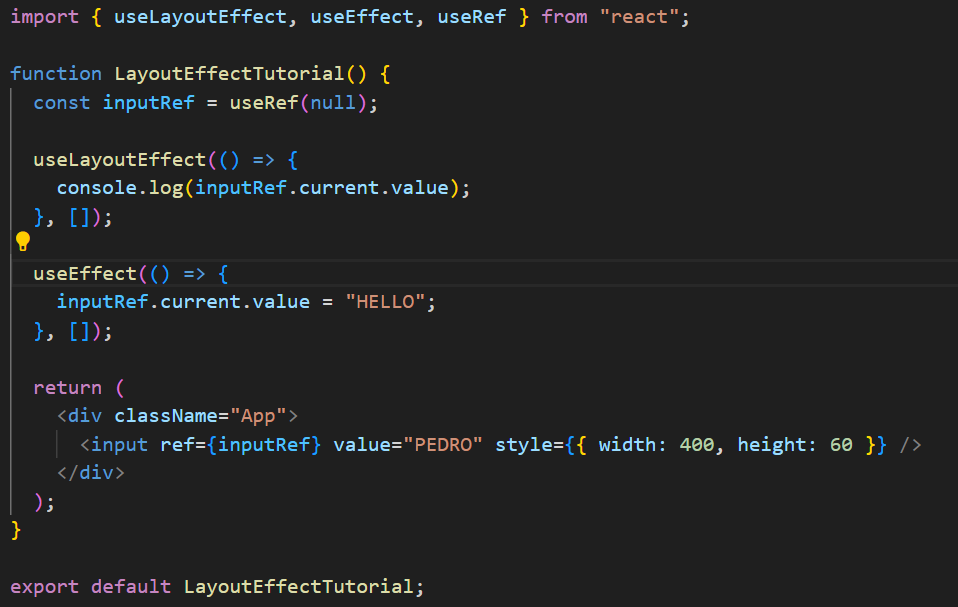Click the function name LayoutEffectTutorial in declaration
The image size is (958, 607).
(x=230, y=74)
